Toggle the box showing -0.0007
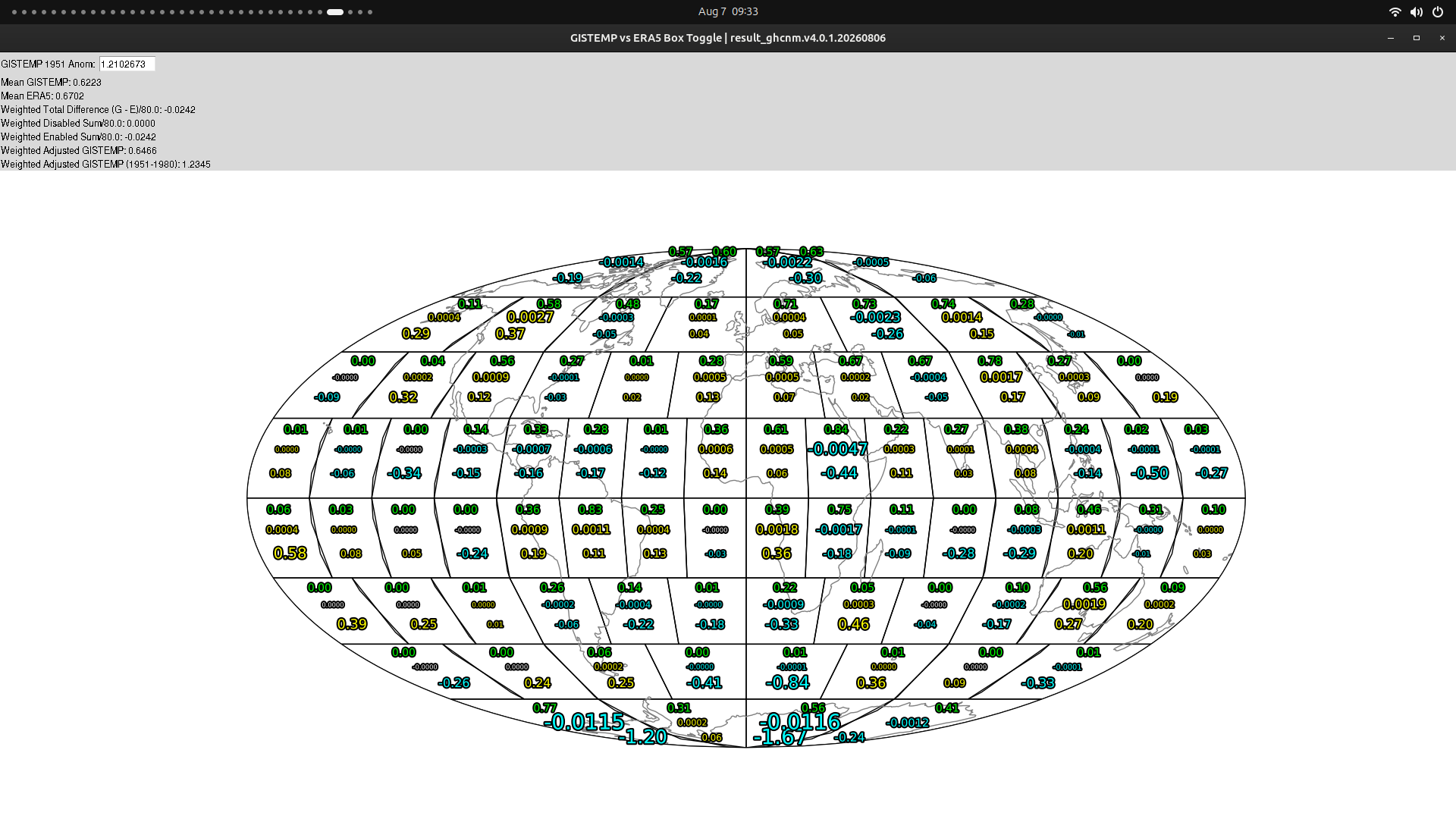Viewport: 1456px width, 819px height. [532, 449]
